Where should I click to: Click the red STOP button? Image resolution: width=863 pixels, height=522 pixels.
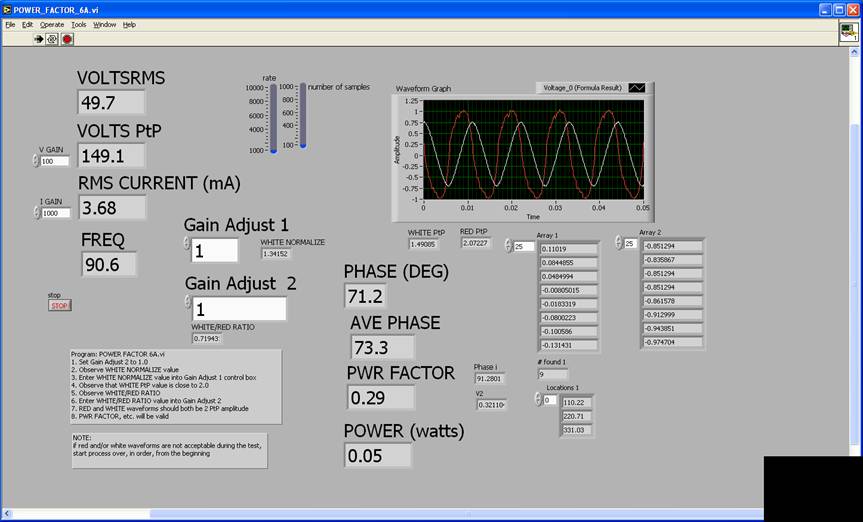59,306
